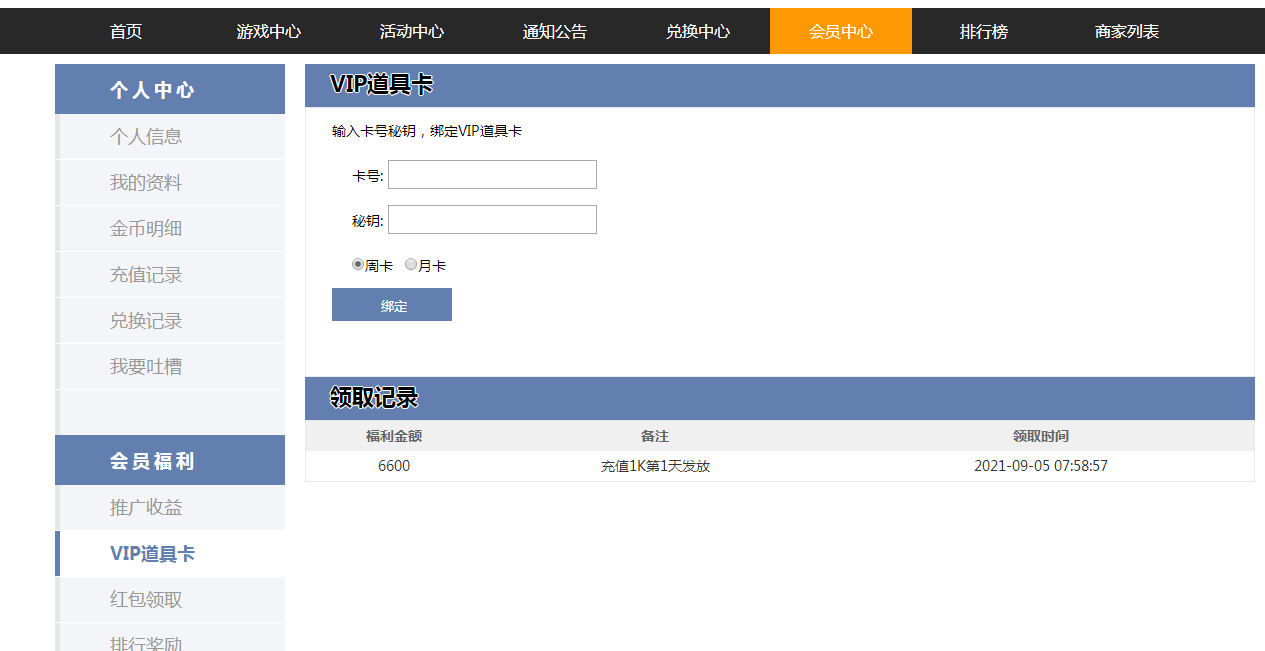Navigate to 兑换中心
Image resolution: width=1265 pixels, height=651 pixels.
click(x=698, y=31)
